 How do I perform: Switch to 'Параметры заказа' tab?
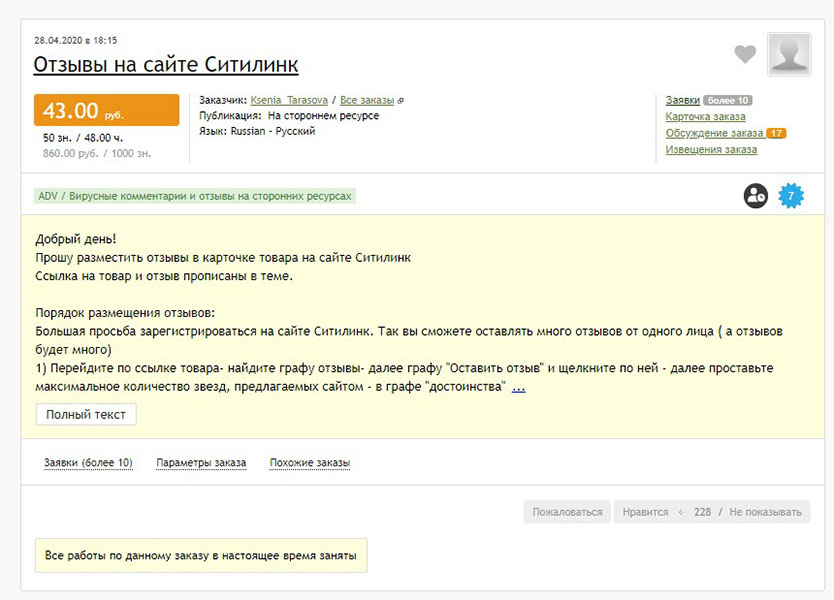[x=201, y=463]
